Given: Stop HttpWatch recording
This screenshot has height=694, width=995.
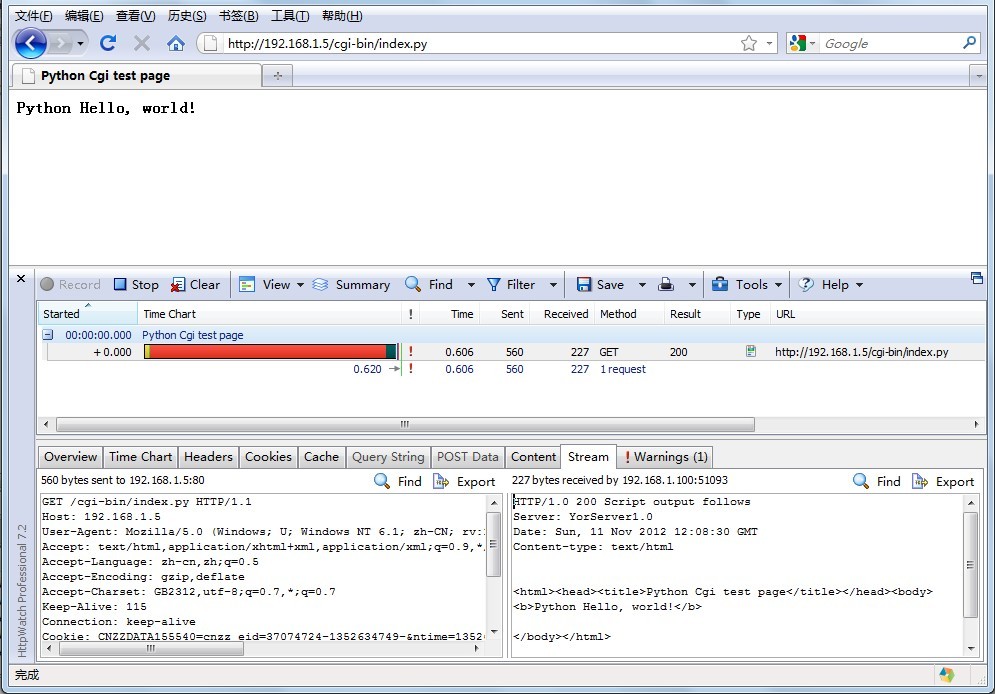Looking at the screenshot, I should pyautogui.click(x=136, y=284).
